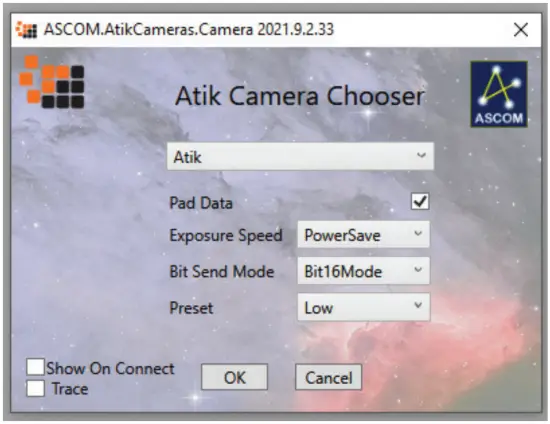550x424 pixels.
Task: Click the arrow beside Low preset
Action: 418,305
